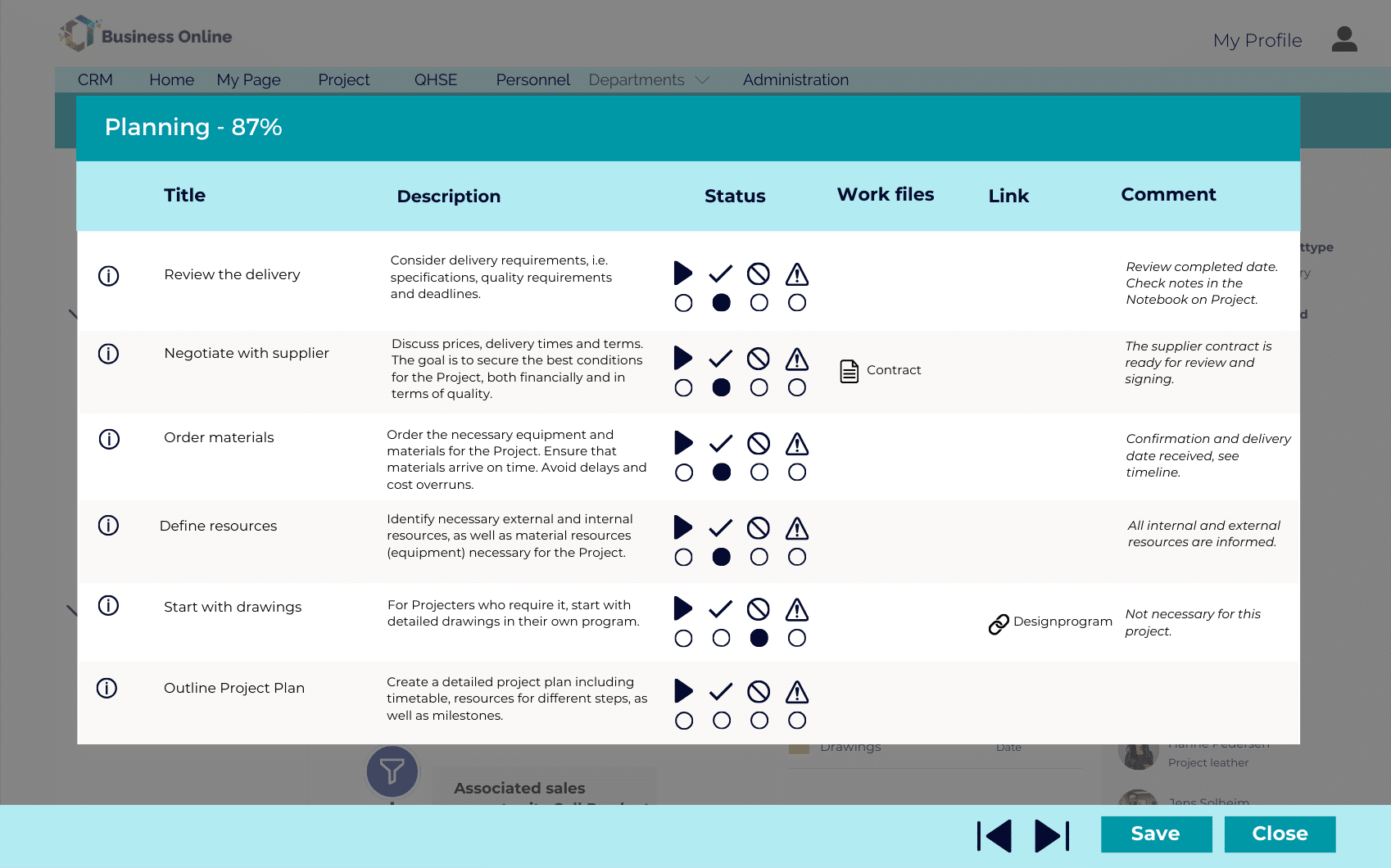Open the Personnel menu

pos(533,80)
